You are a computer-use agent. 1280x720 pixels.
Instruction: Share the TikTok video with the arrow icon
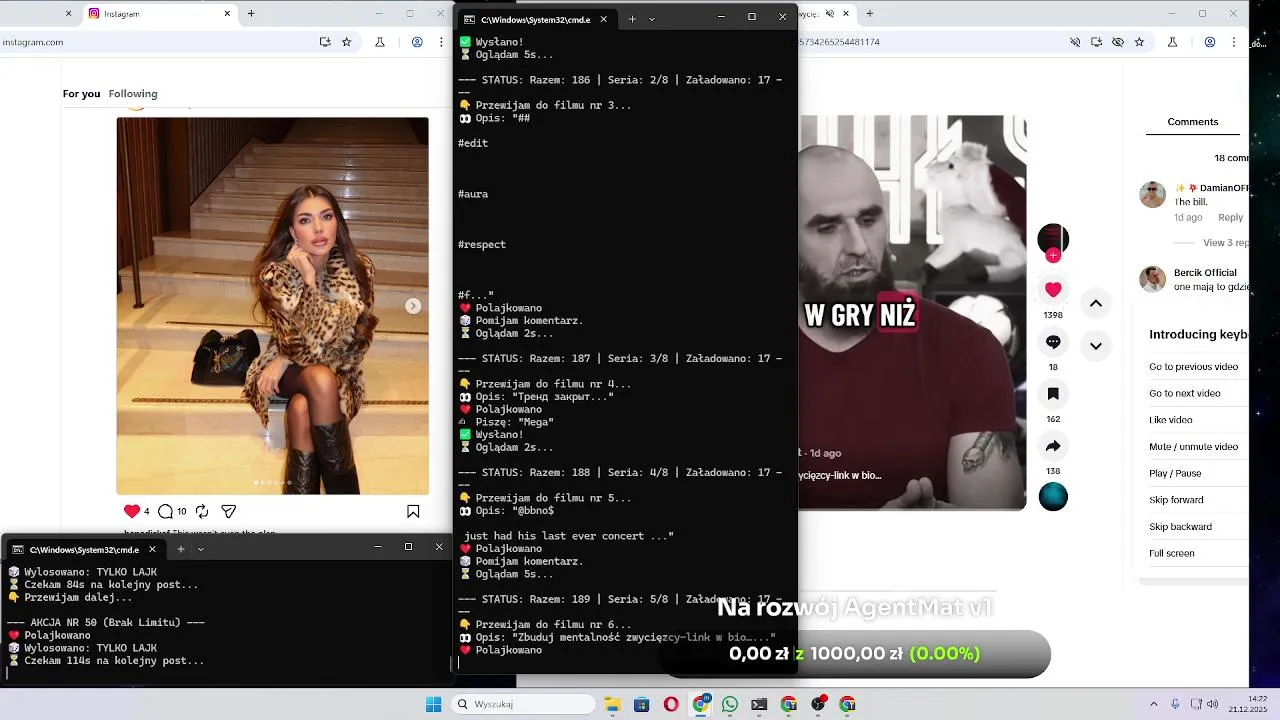(x=1053, y=446)
